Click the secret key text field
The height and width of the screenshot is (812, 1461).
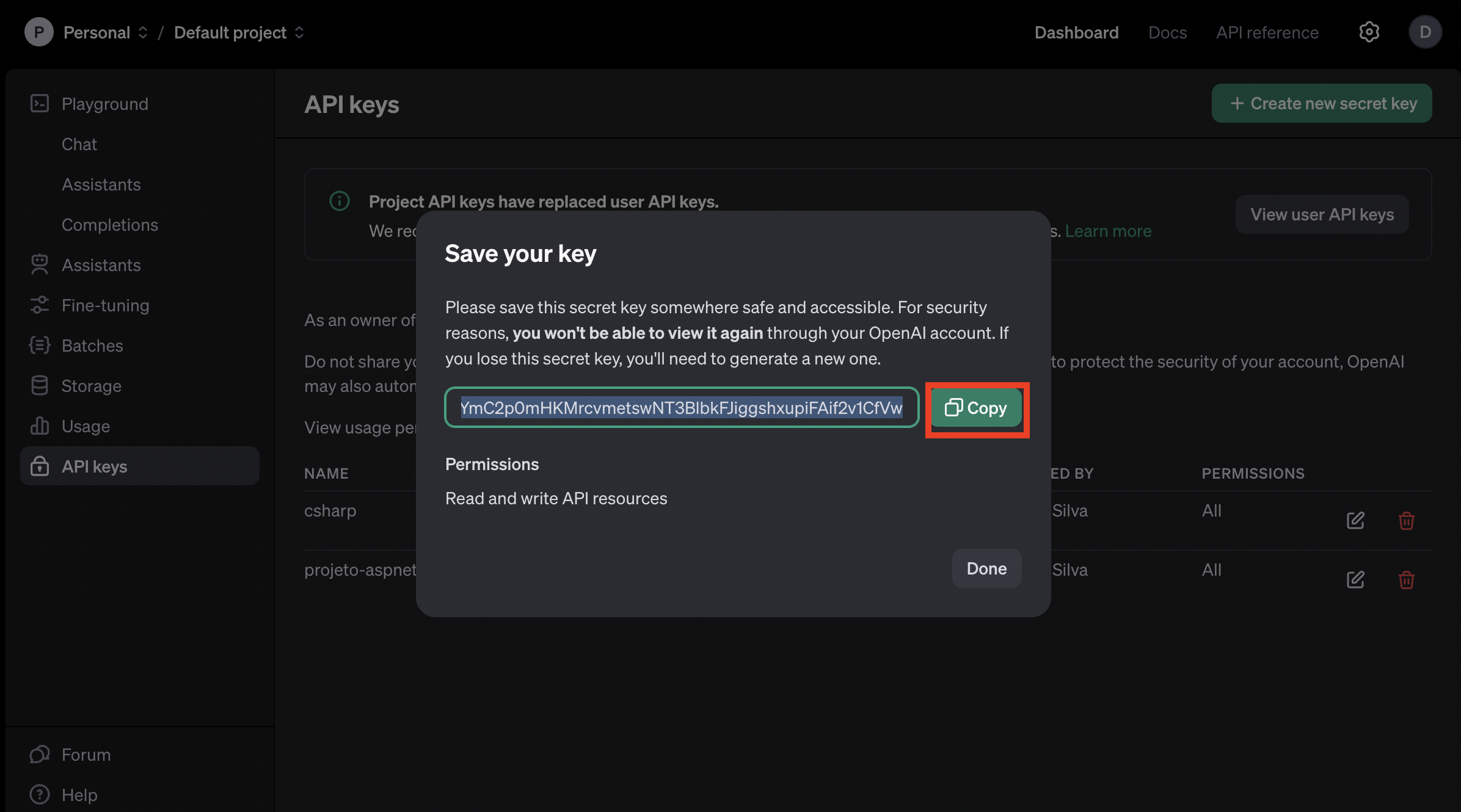pyautogui.click(x=681, y=408)
